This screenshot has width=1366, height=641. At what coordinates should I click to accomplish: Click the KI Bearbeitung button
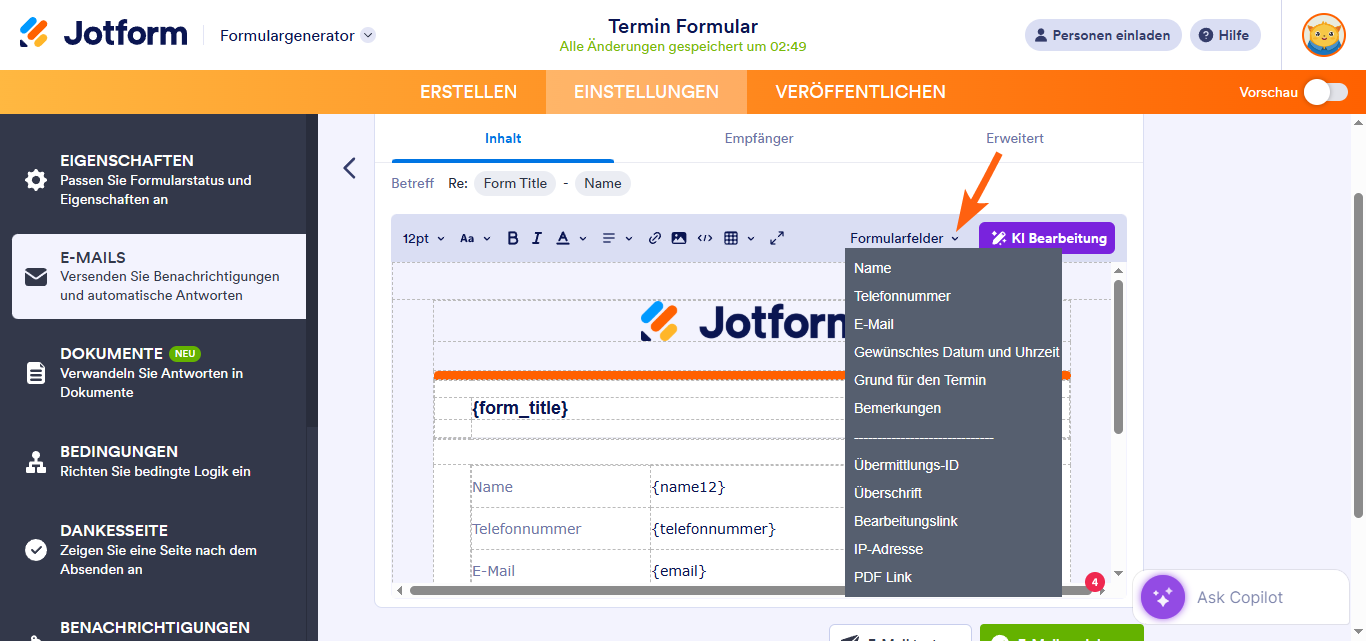[1047, 238]
